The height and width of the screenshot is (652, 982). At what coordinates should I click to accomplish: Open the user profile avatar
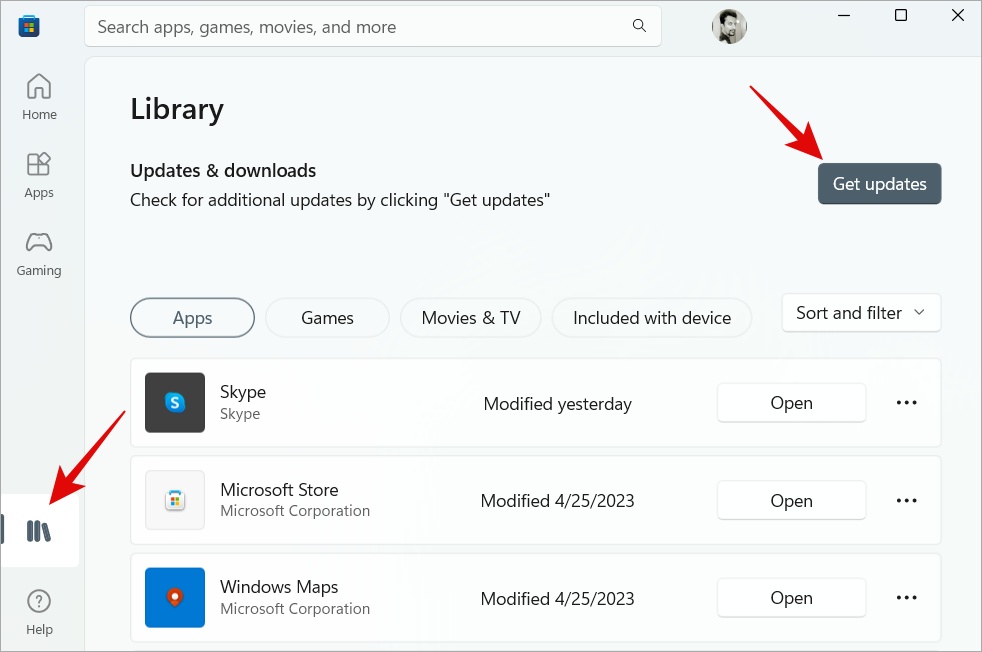tap(729, 27)
